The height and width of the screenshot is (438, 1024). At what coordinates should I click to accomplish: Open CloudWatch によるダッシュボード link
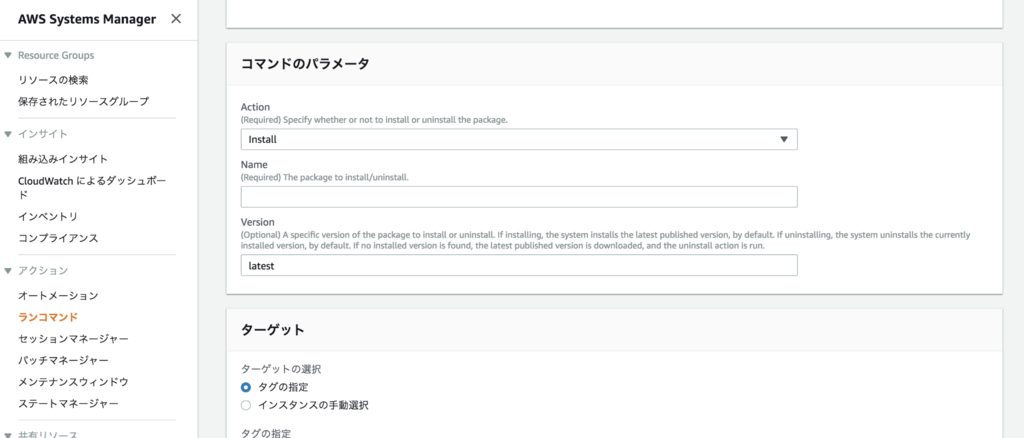click(91, 187)
